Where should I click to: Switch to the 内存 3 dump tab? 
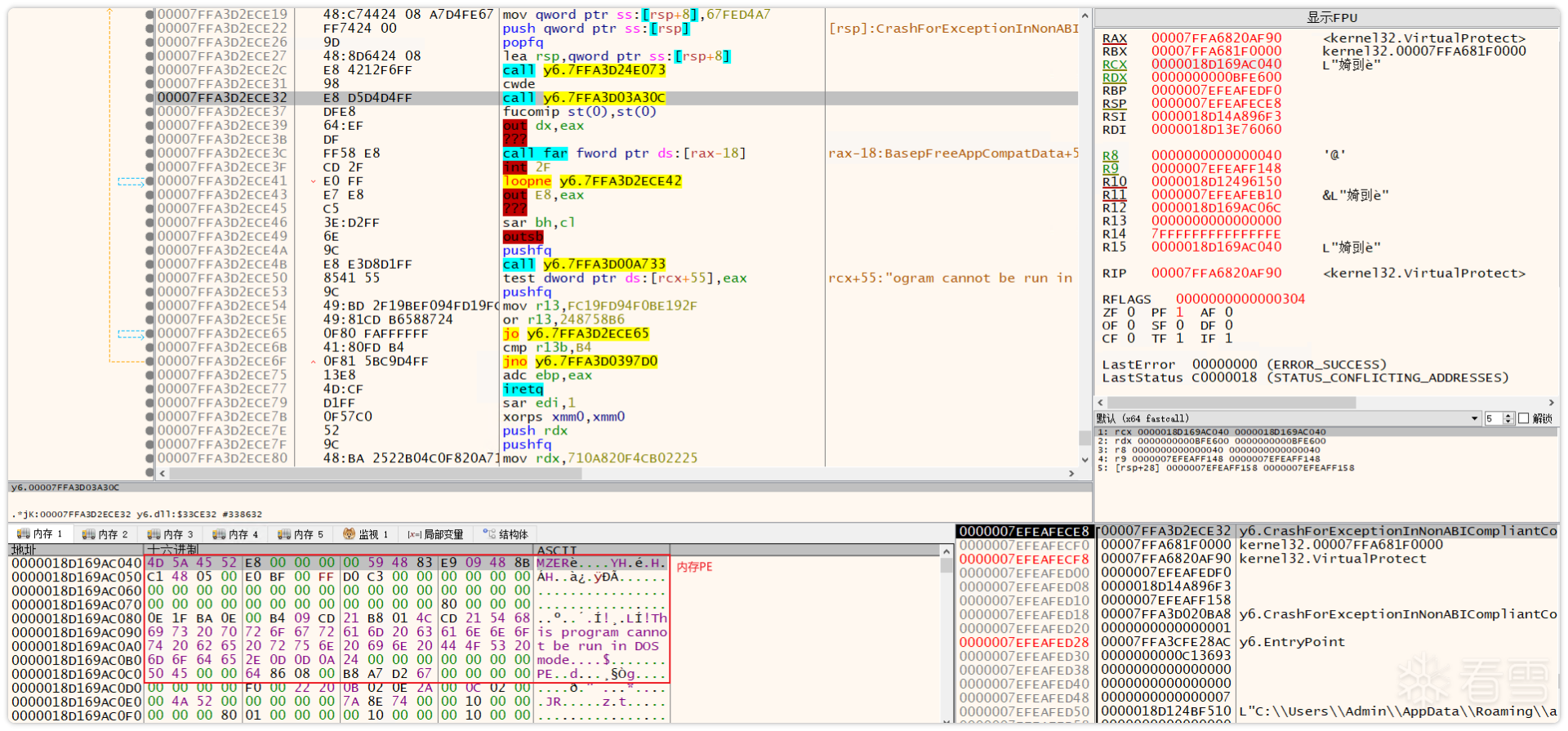(171, 534)
